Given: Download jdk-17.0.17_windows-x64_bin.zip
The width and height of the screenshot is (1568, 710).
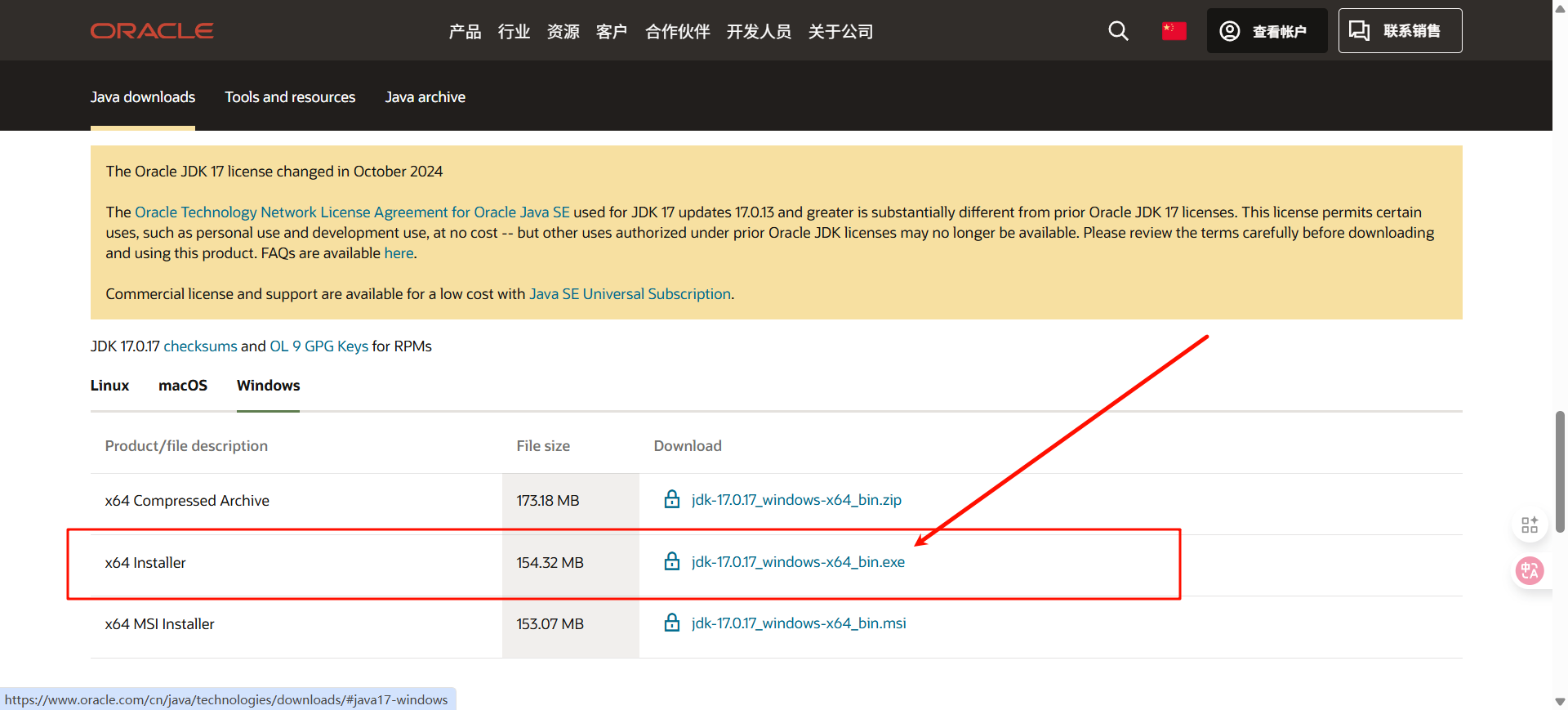Looking at the screenshot, I should click(x=796, y=500).
